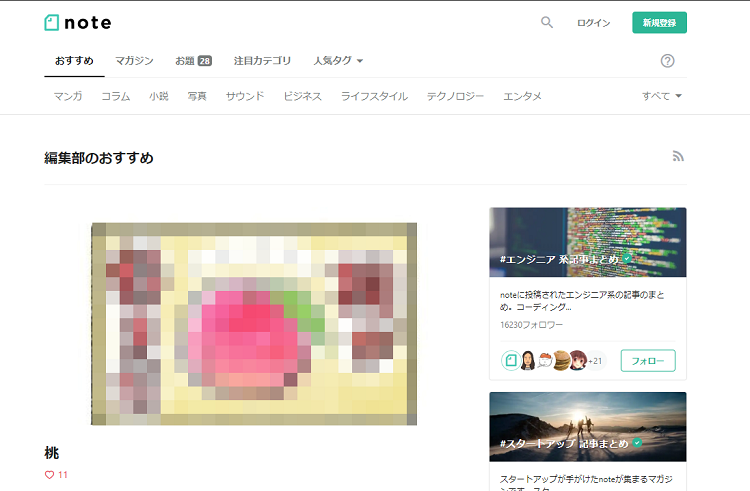The width and height of the screenshot is (750, 491).
Task: Click the note logo
Action: (78, 22)
